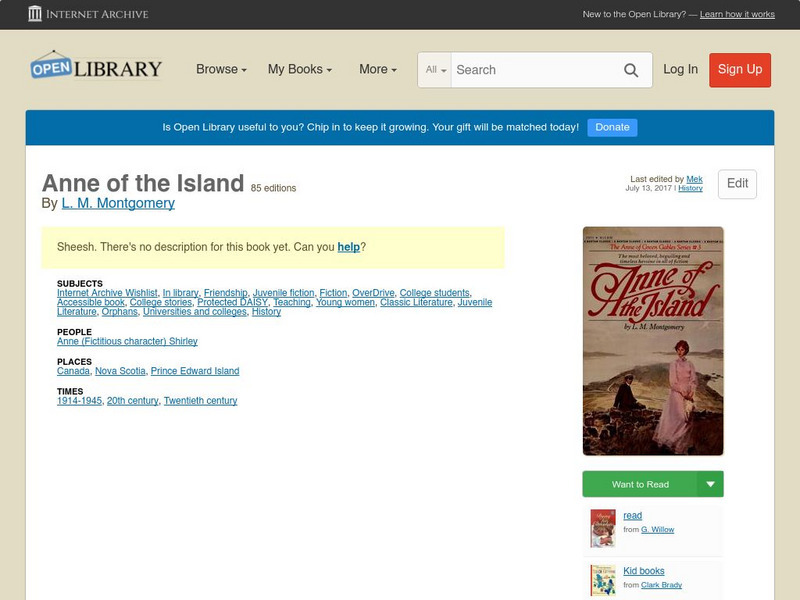The width and height of the screenshot is (800, 600).
Task: Click the help link in description notice
Action: 348,247
